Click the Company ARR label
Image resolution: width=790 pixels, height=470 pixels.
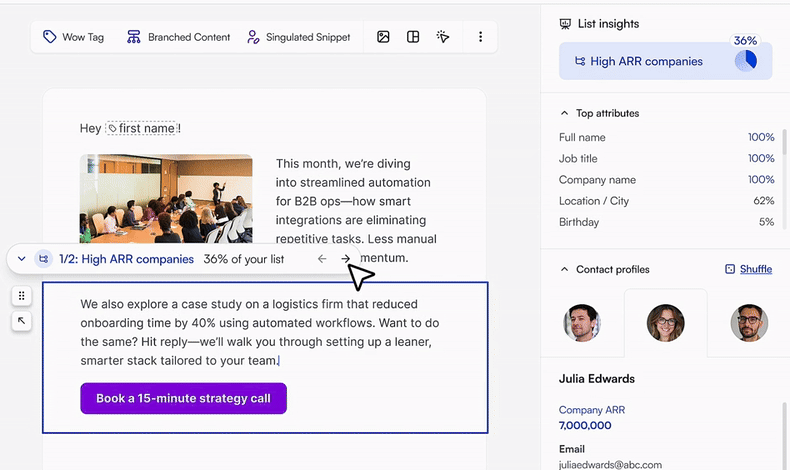(591, 410)
